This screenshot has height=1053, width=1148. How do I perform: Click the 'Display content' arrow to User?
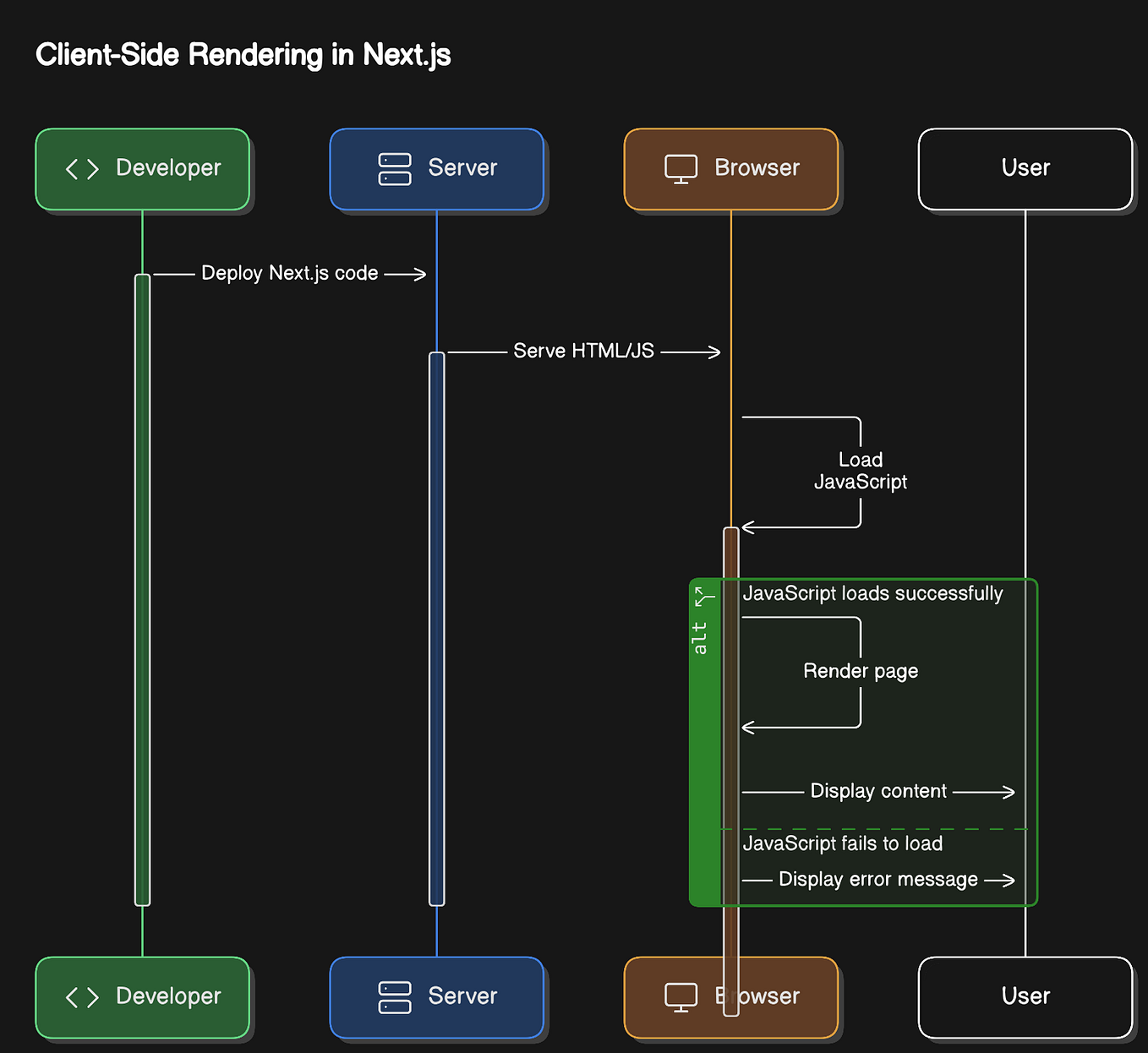(879, 791)
